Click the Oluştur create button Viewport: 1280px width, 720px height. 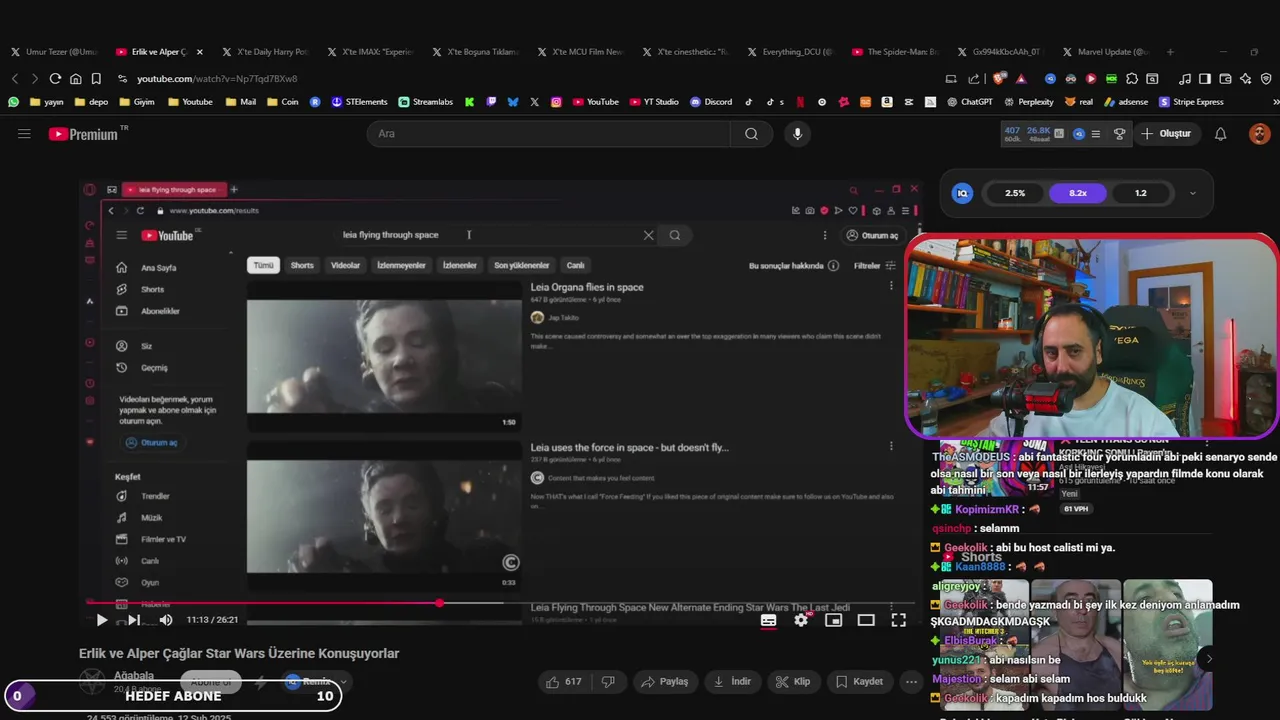(x=1167, y=133)
